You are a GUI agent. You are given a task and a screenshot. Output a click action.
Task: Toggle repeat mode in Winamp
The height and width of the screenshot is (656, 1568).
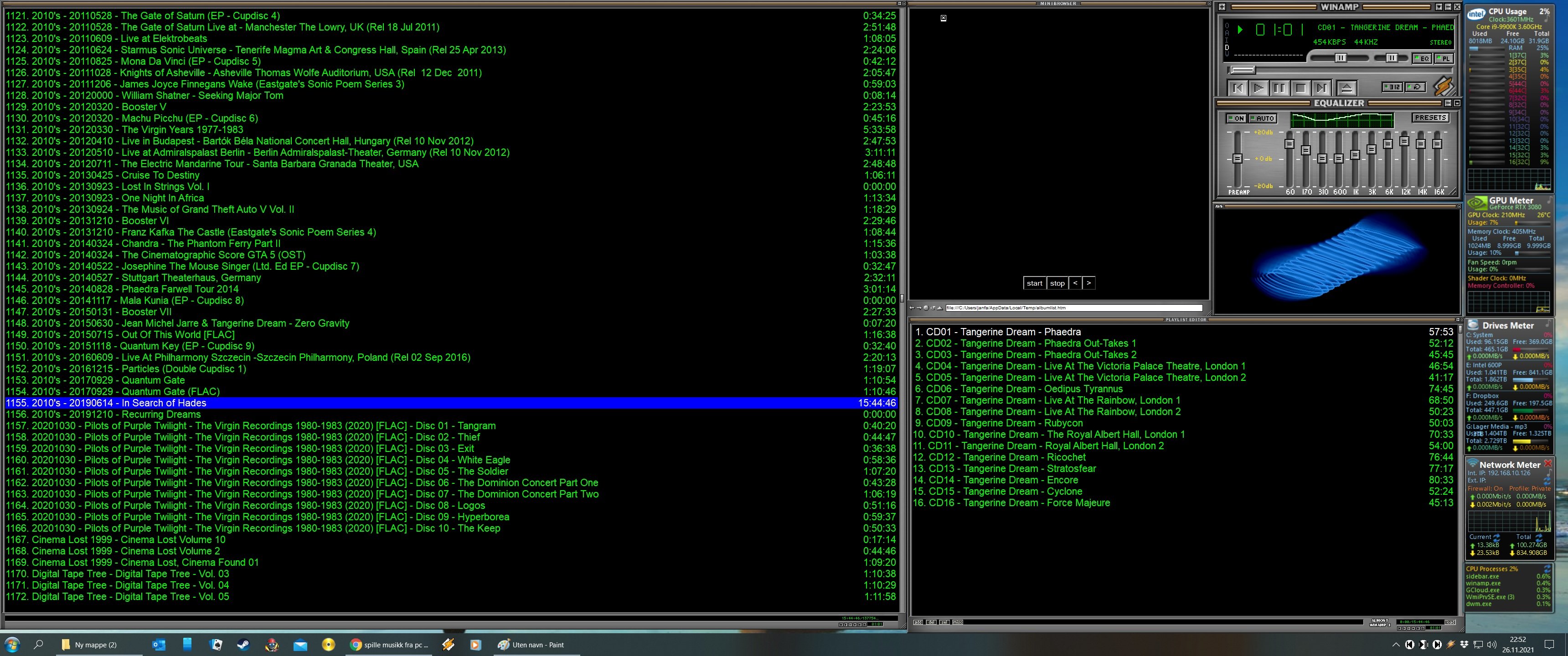pos(1416,87)
